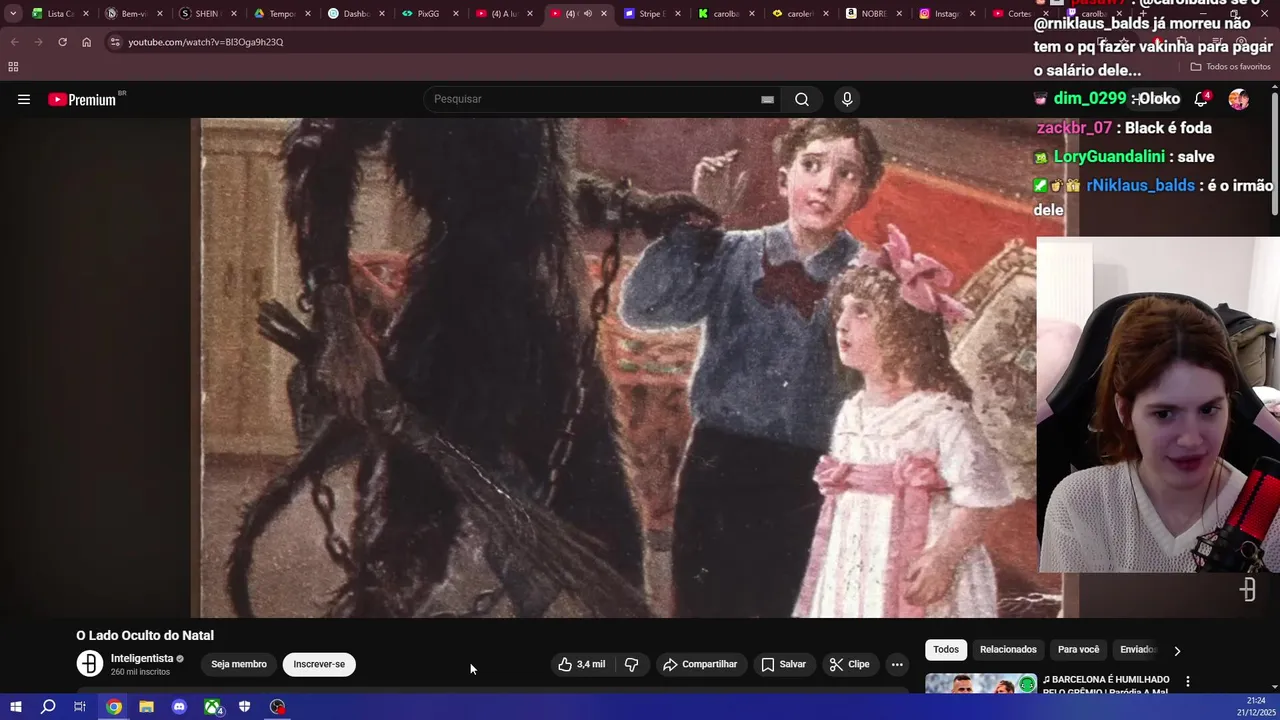Screen dimensions: 1280x720
Task: Open the on-screen keyboard icon in search
Action: [x=767, y=99]
